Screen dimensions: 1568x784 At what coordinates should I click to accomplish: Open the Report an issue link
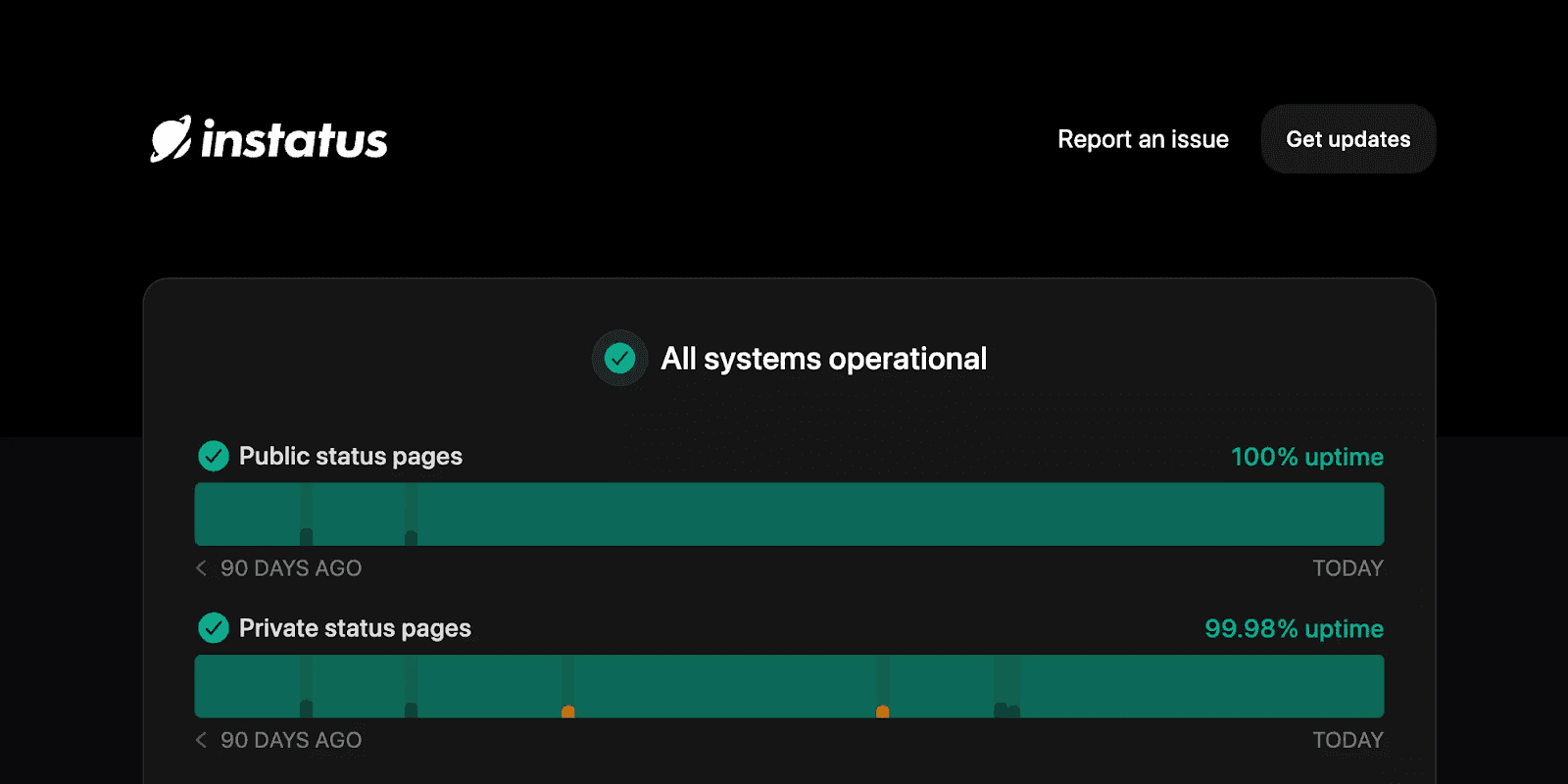(x=1143, y=139)
